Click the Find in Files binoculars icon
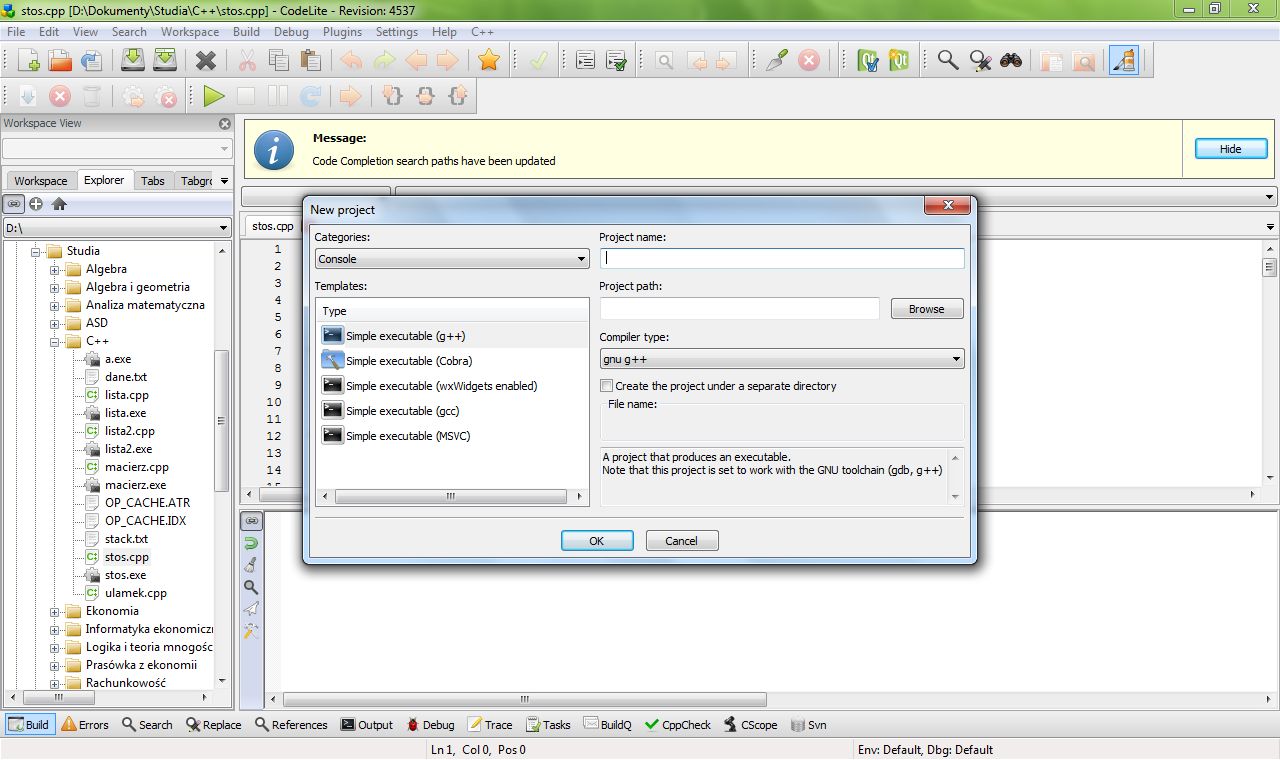The image size is (1280, 760). click(1011, 61)
